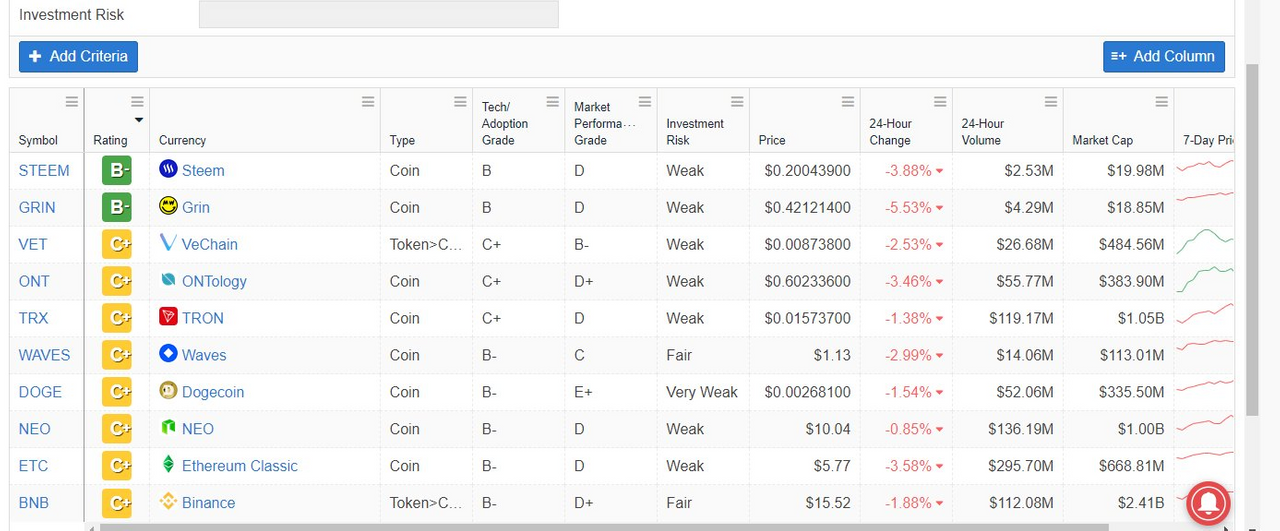Open the Ethereum Classic currency link
1280x531 pixels.
(240, 466)
